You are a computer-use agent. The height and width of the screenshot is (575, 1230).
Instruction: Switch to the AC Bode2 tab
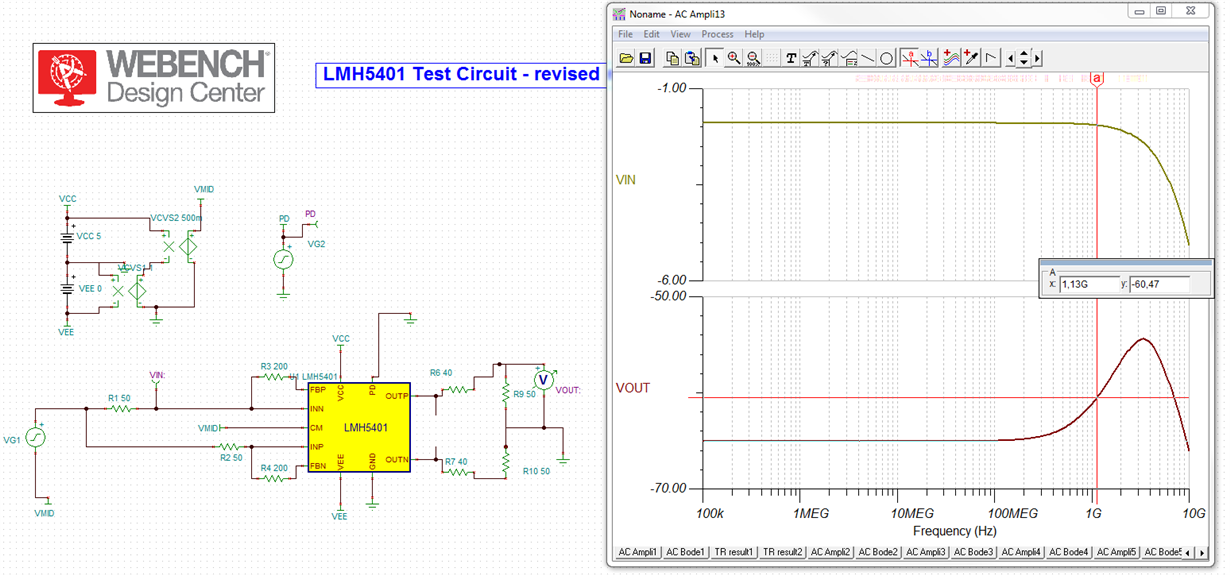click(x=880, y=552)
